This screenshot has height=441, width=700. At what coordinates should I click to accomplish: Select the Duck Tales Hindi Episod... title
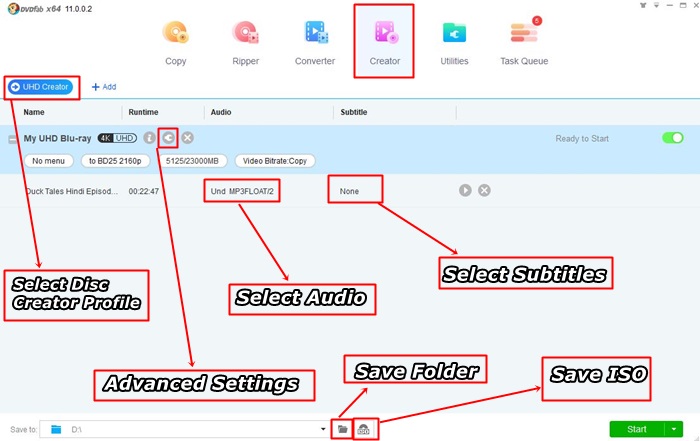pos(71,191)
